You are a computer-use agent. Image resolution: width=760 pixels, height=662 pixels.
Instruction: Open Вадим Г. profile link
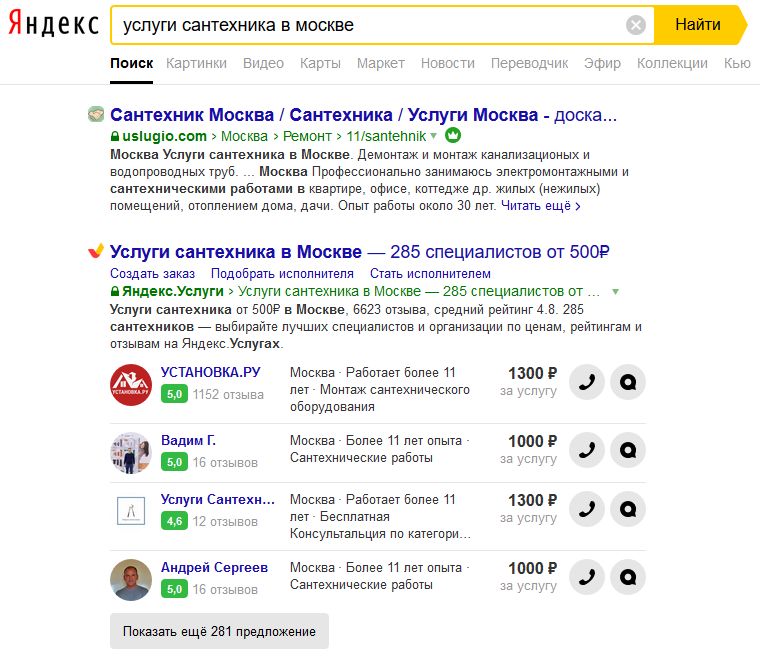point(189,441)
